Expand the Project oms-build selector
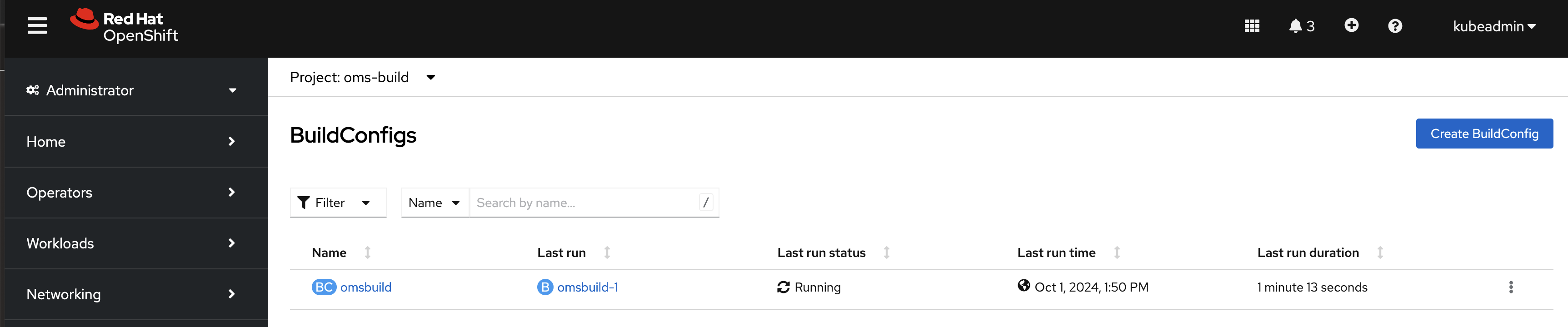1568x327 pixels. [363, 77]
